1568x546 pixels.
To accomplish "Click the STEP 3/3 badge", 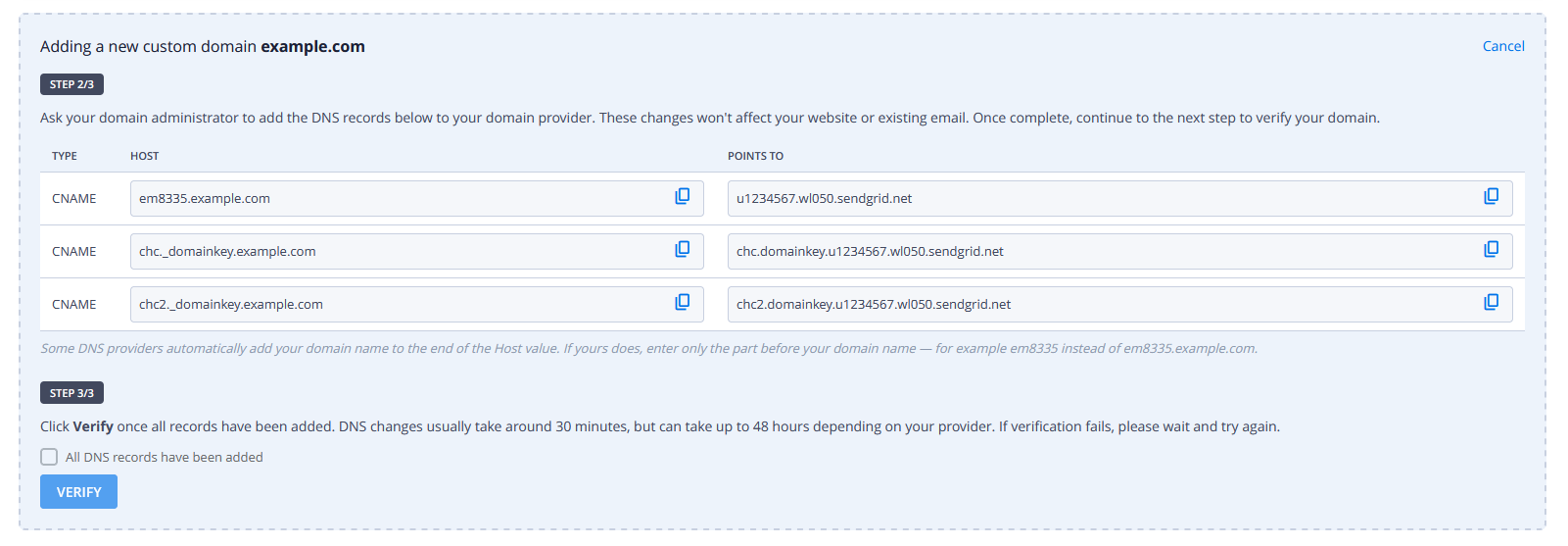I will [x=71, y=393].
